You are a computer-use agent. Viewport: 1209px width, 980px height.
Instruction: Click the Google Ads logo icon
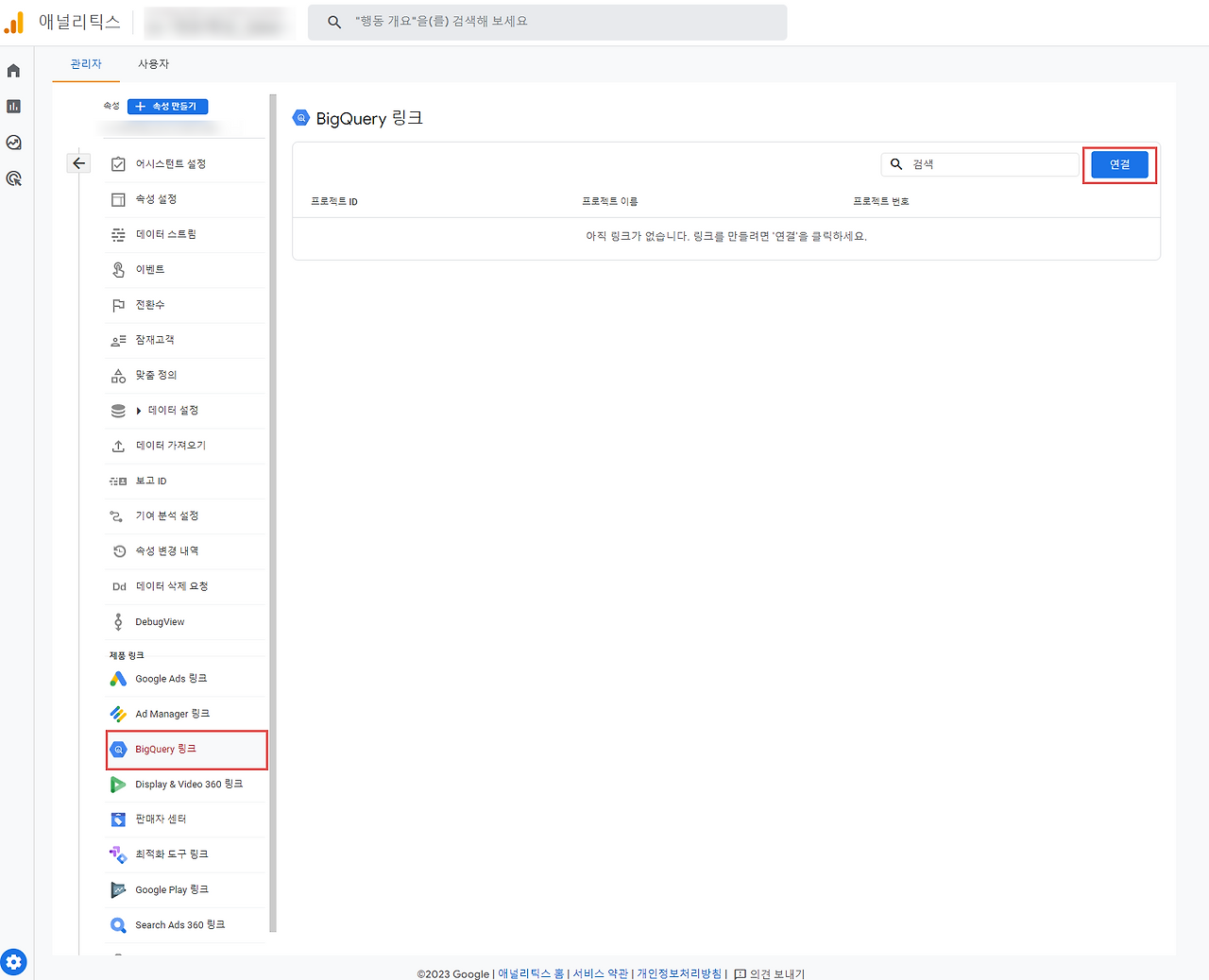[118, 679]
